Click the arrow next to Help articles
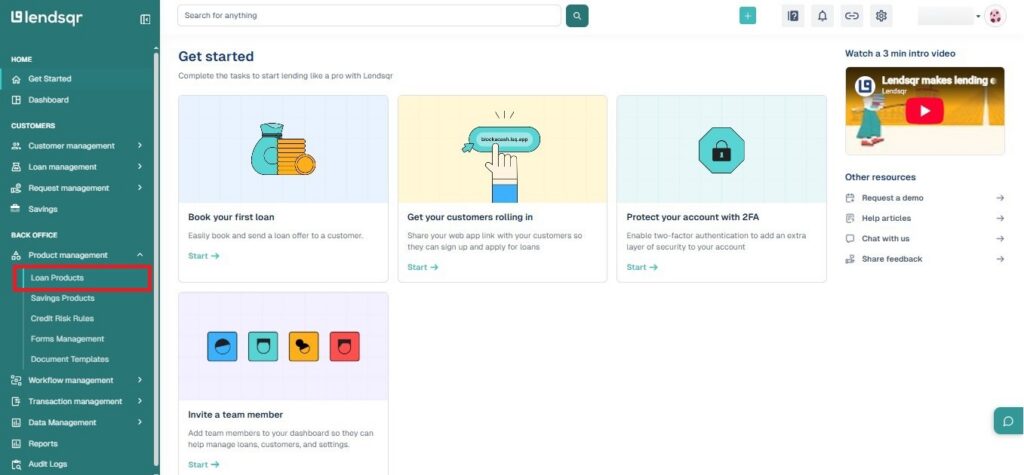This screenshot has width=1024, height=475. pos(1000,218)
